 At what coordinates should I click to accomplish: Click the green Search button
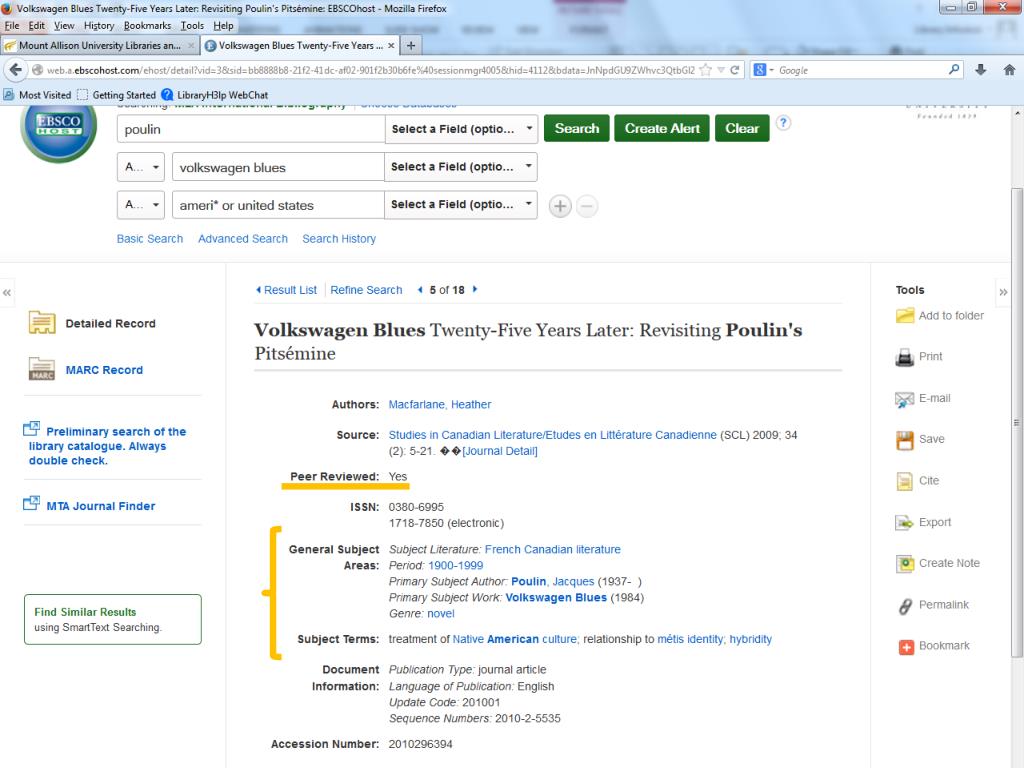pyautogui.click(x=577, y=128)
